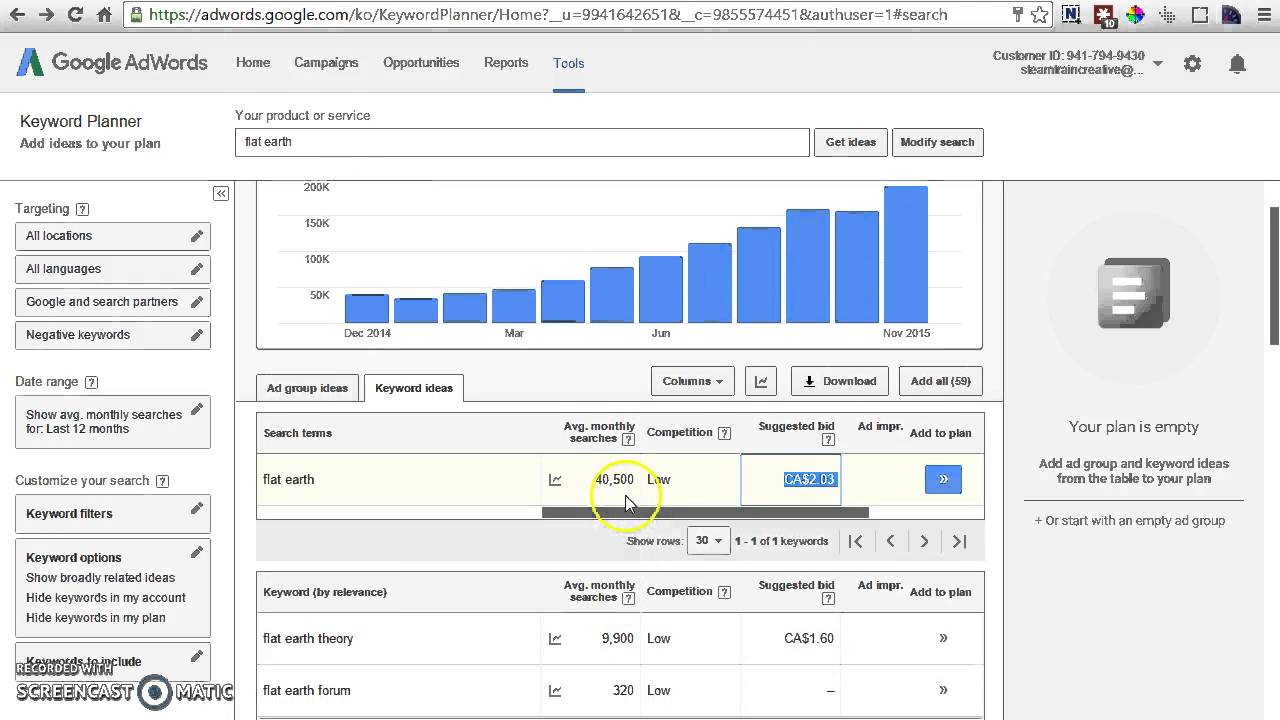The image size is (1280, 720).
Task: Open the Show rows 30 dropdown
Action: click(708, 541)
